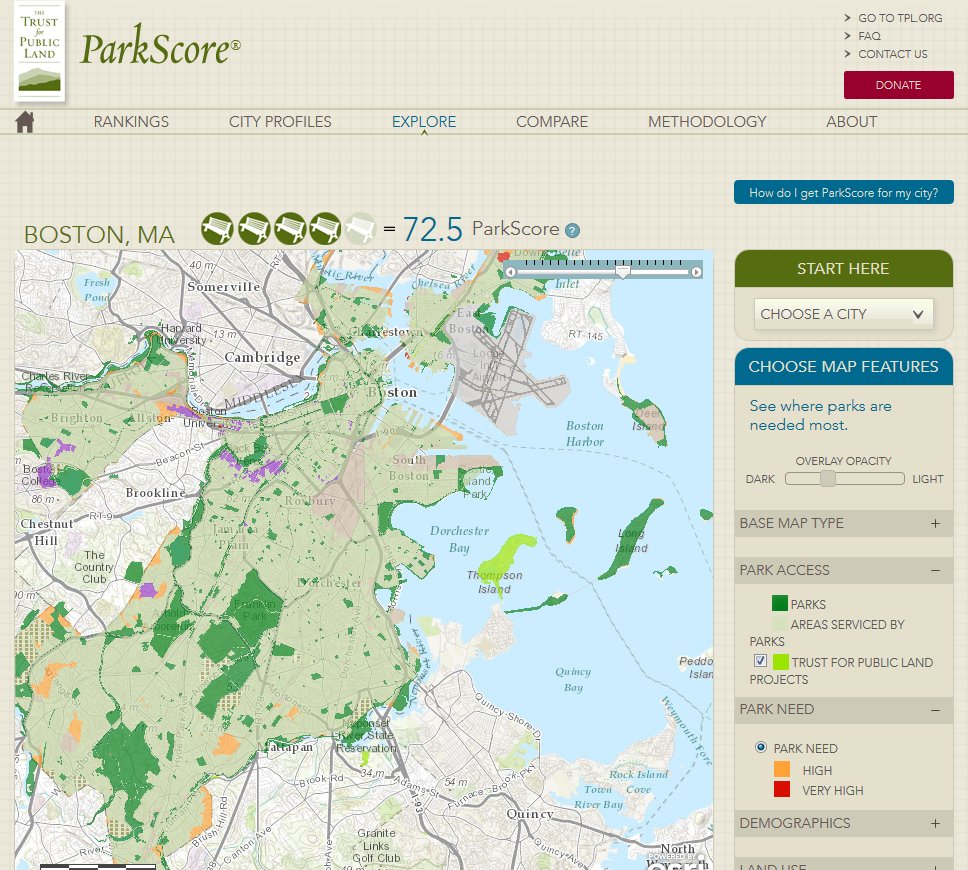Click the Donate button
The width and height of the screenshot is (968, 870).
(x=898, y=85)
